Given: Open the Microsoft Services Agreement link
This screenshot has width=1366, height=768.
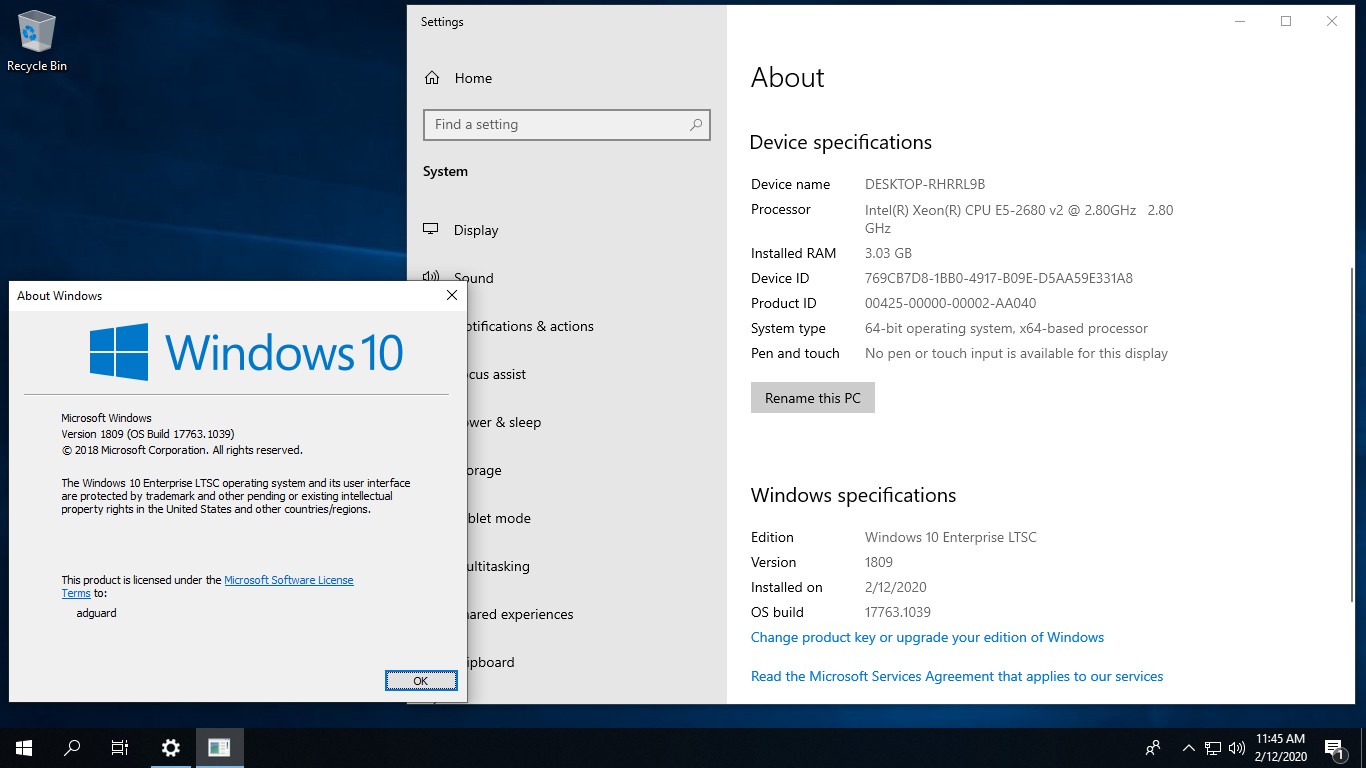Looking at the screenshot, I should [x=957, y=676].
